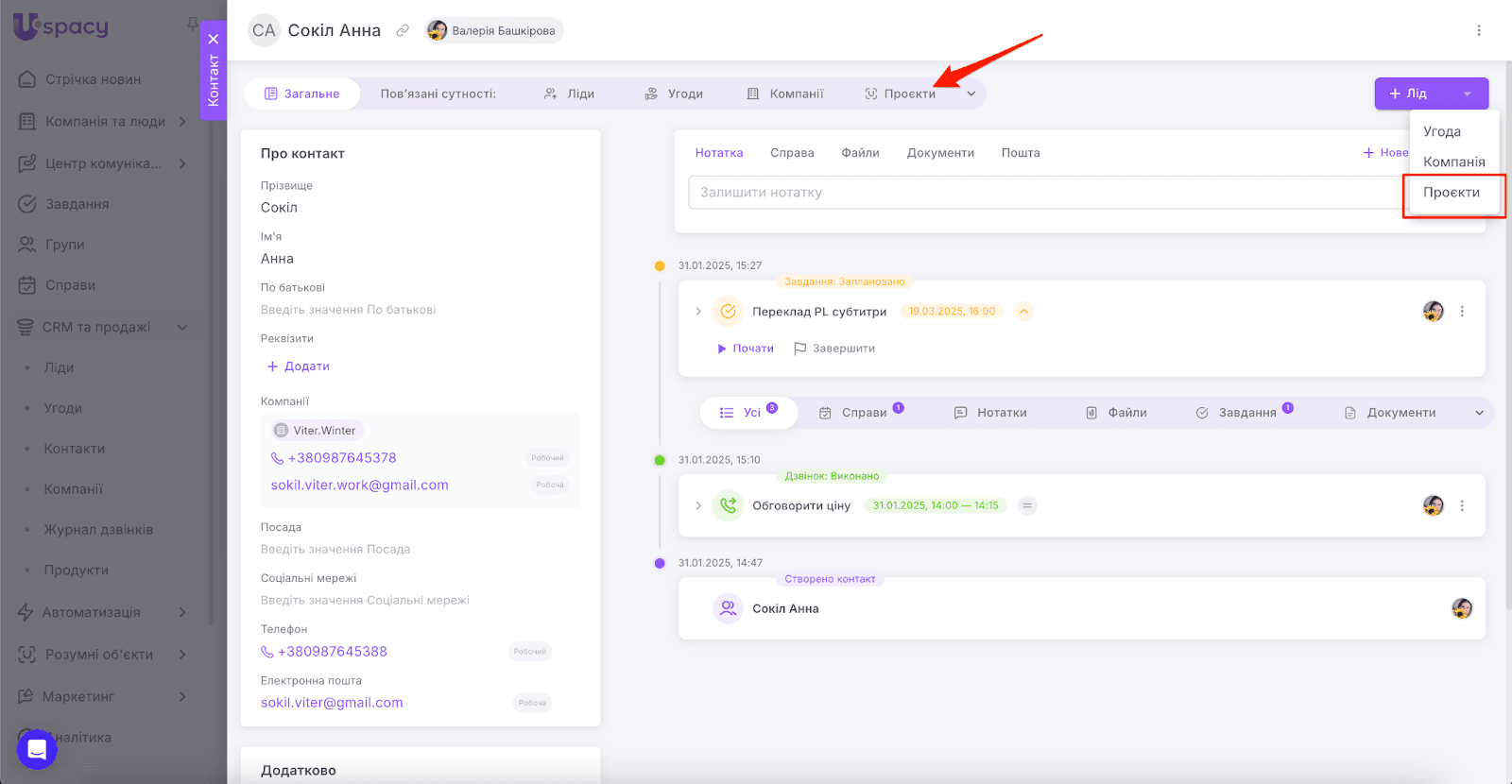Click the priority badge on Обговорити ціну
This screenshot has height=784, width=1512.
click(x=1027, y=505)
